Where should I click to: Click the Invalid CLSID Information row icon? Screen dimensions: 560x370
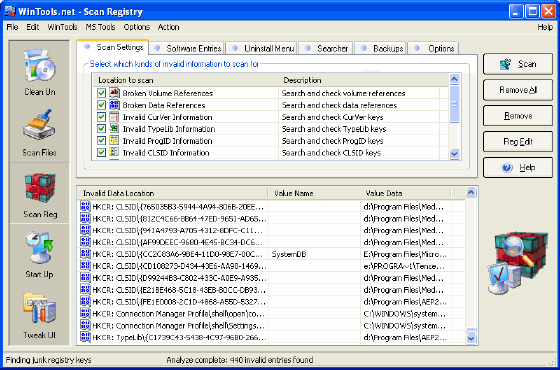point(114,152)
